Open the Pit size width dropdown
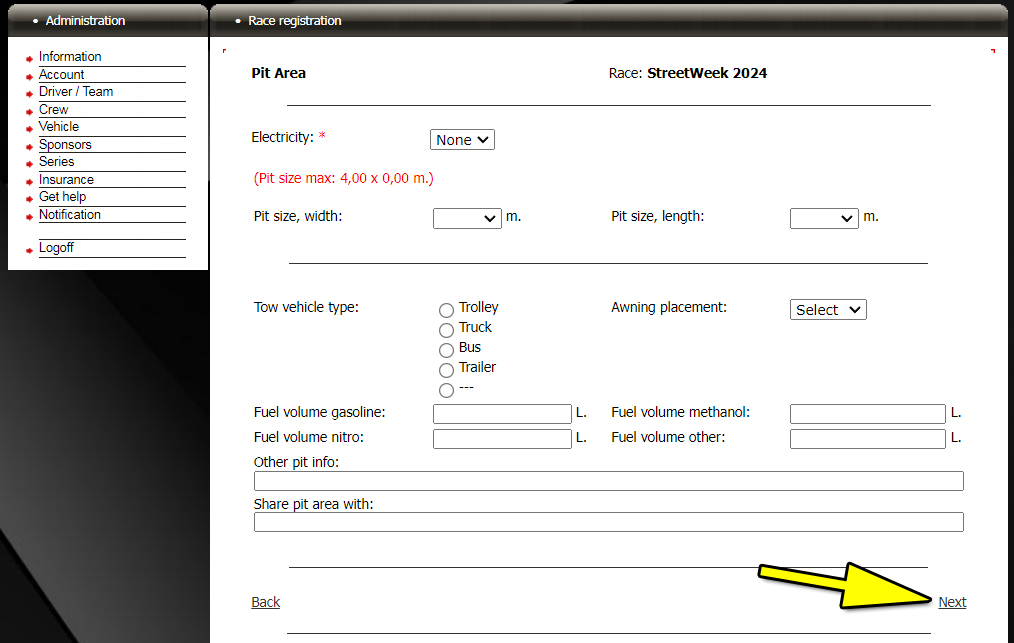 (467, 219)
